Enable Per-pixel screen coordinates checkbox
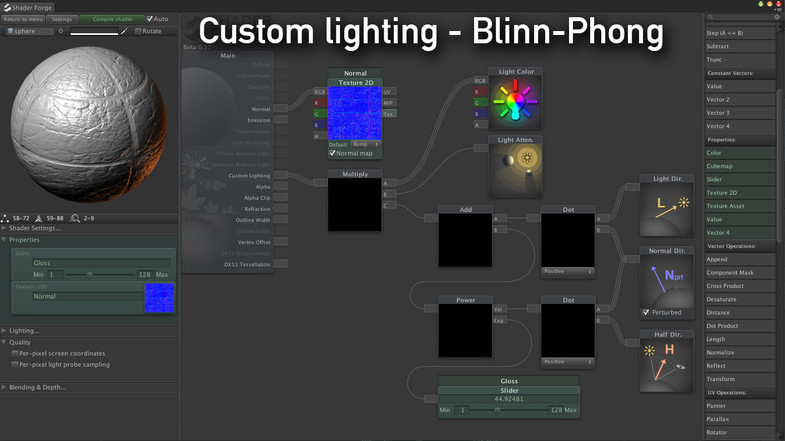This screenshot has height=441, width=785. (x=15, y=353)
